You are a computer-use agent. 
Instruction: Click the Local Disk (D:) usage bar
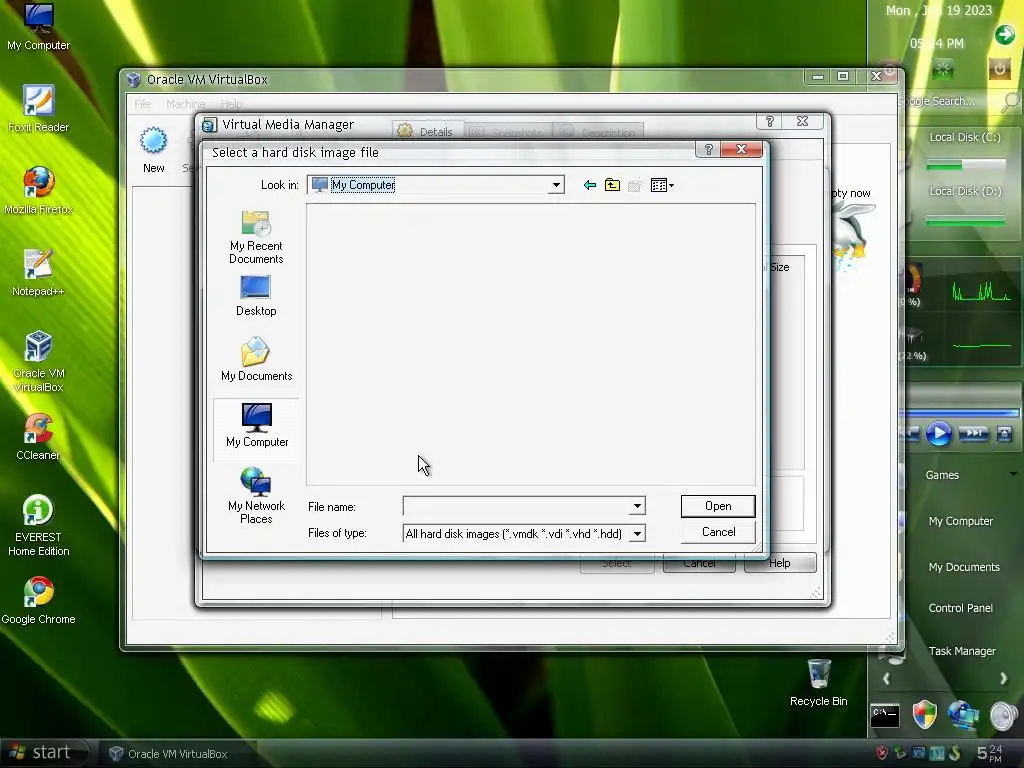click(x=966, y=221)
